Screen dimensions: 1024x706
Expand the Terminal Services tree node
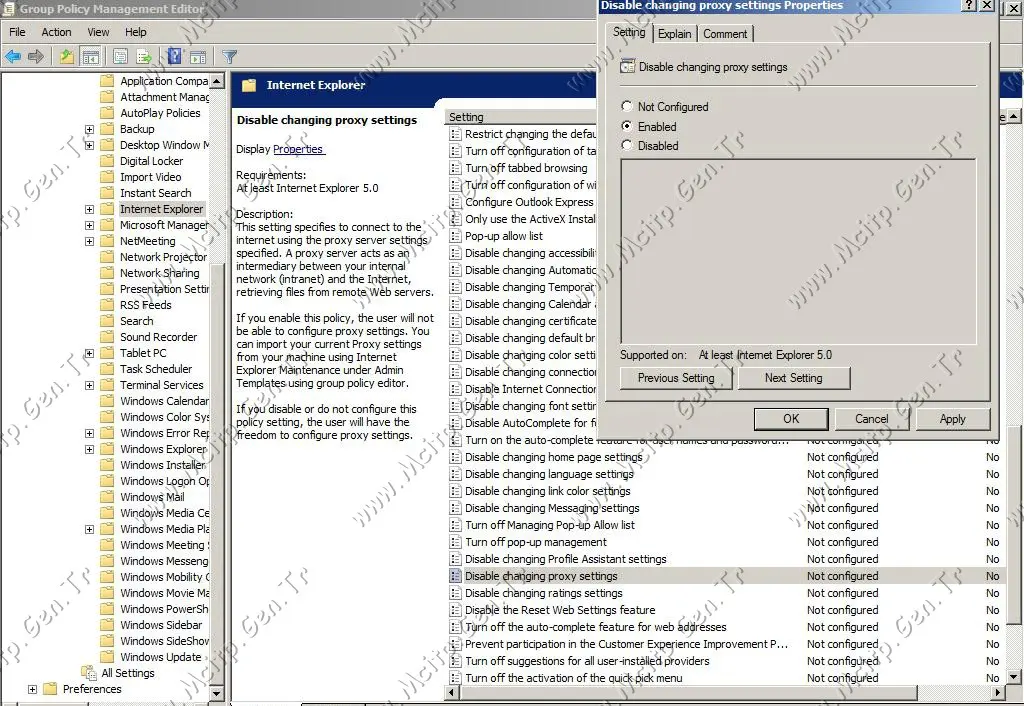tap(89, 385)
